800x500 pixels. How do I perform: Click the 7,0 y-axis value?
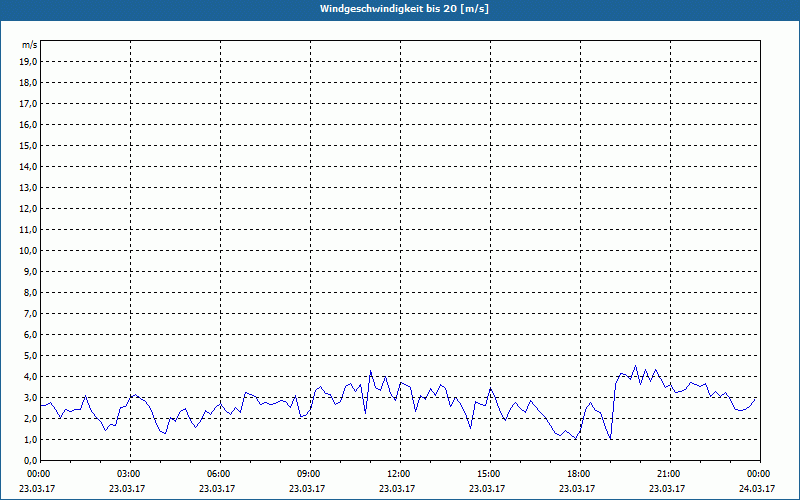point(31,313)
